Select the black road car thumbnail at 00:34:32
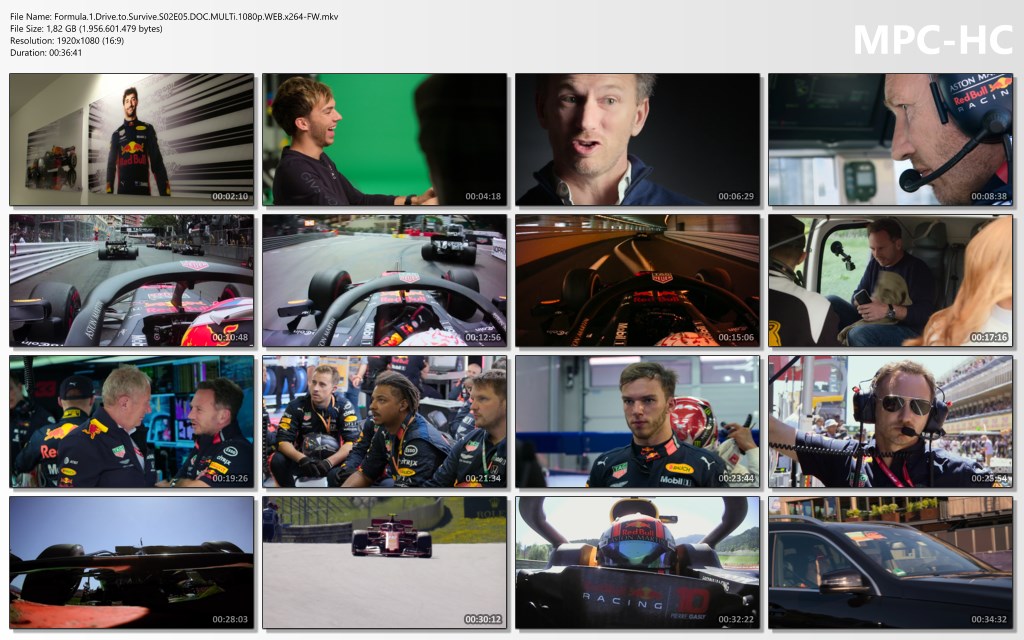 (x=890, y=562)
